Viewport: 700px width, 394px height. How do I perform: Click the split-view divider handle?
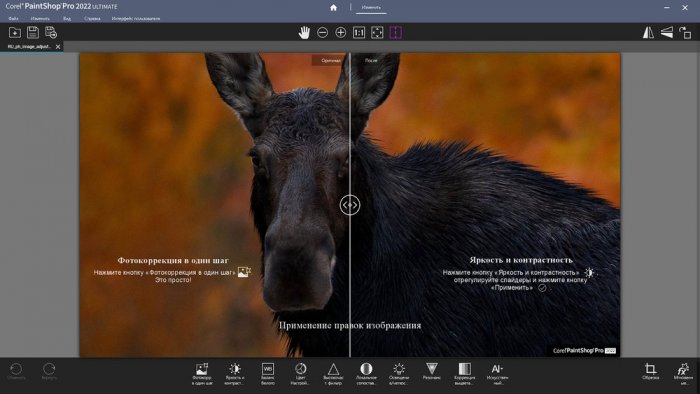350,205
